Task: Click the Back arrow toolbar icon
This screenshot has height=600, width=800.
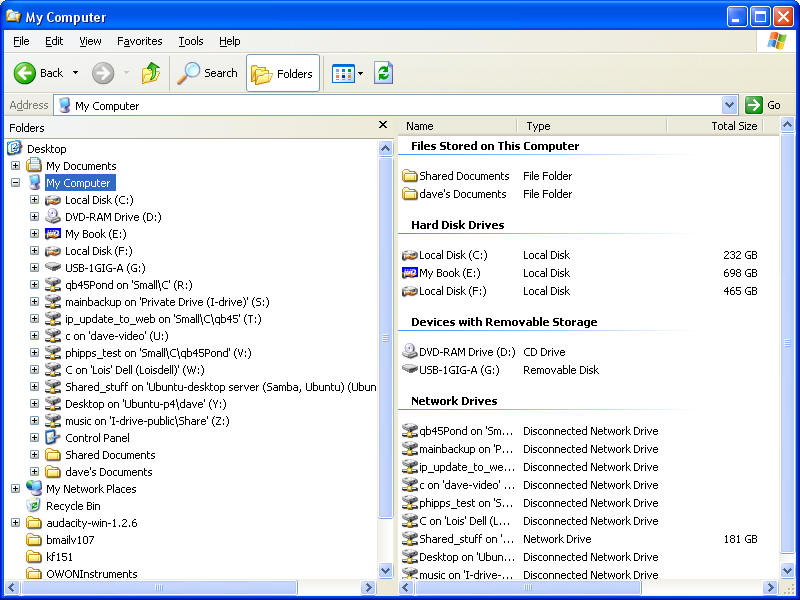Action: tap(26, 73)
